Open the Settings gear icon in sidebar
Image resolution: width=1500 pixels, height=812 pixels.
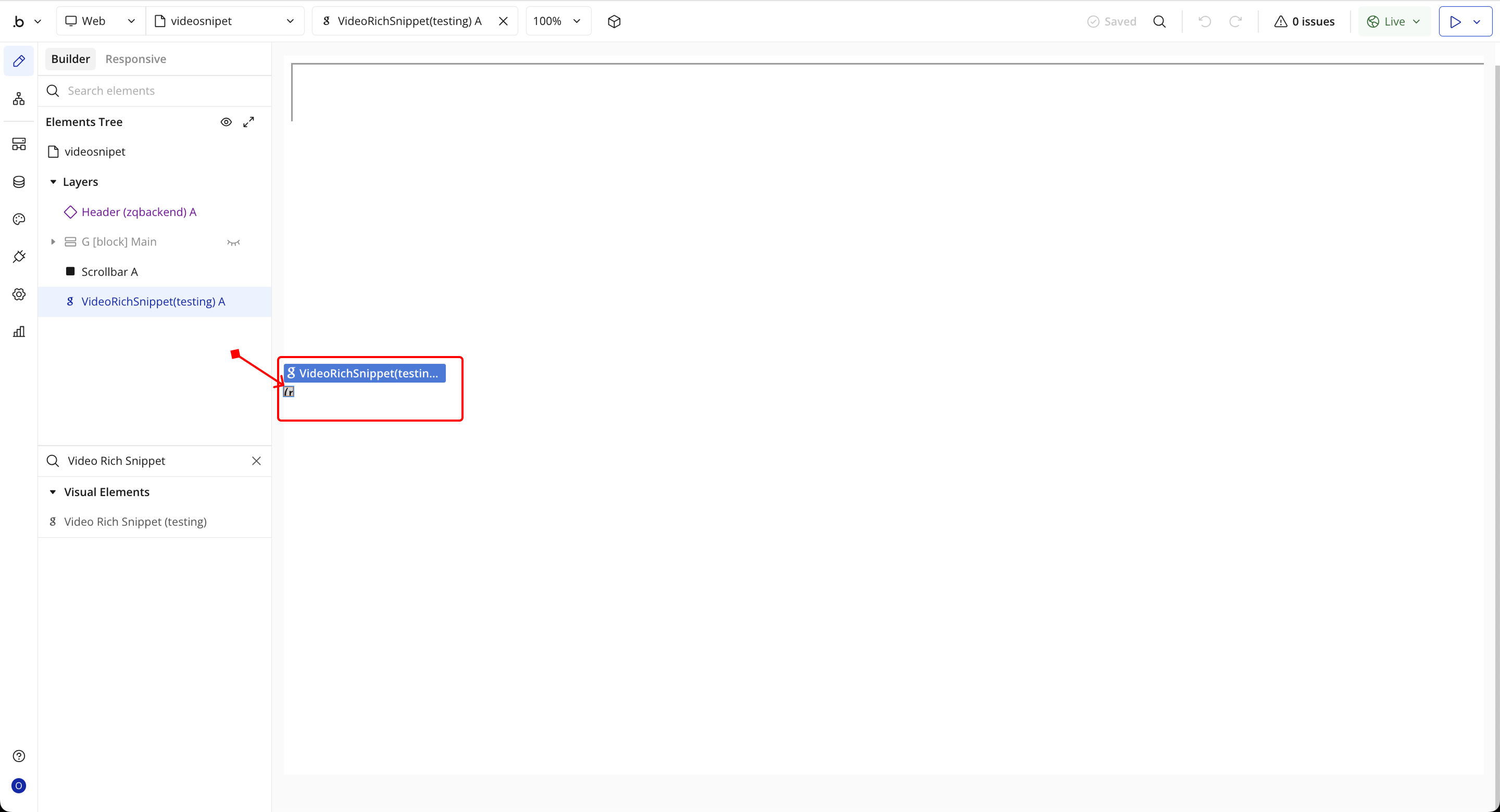click(x=19, y=294)
